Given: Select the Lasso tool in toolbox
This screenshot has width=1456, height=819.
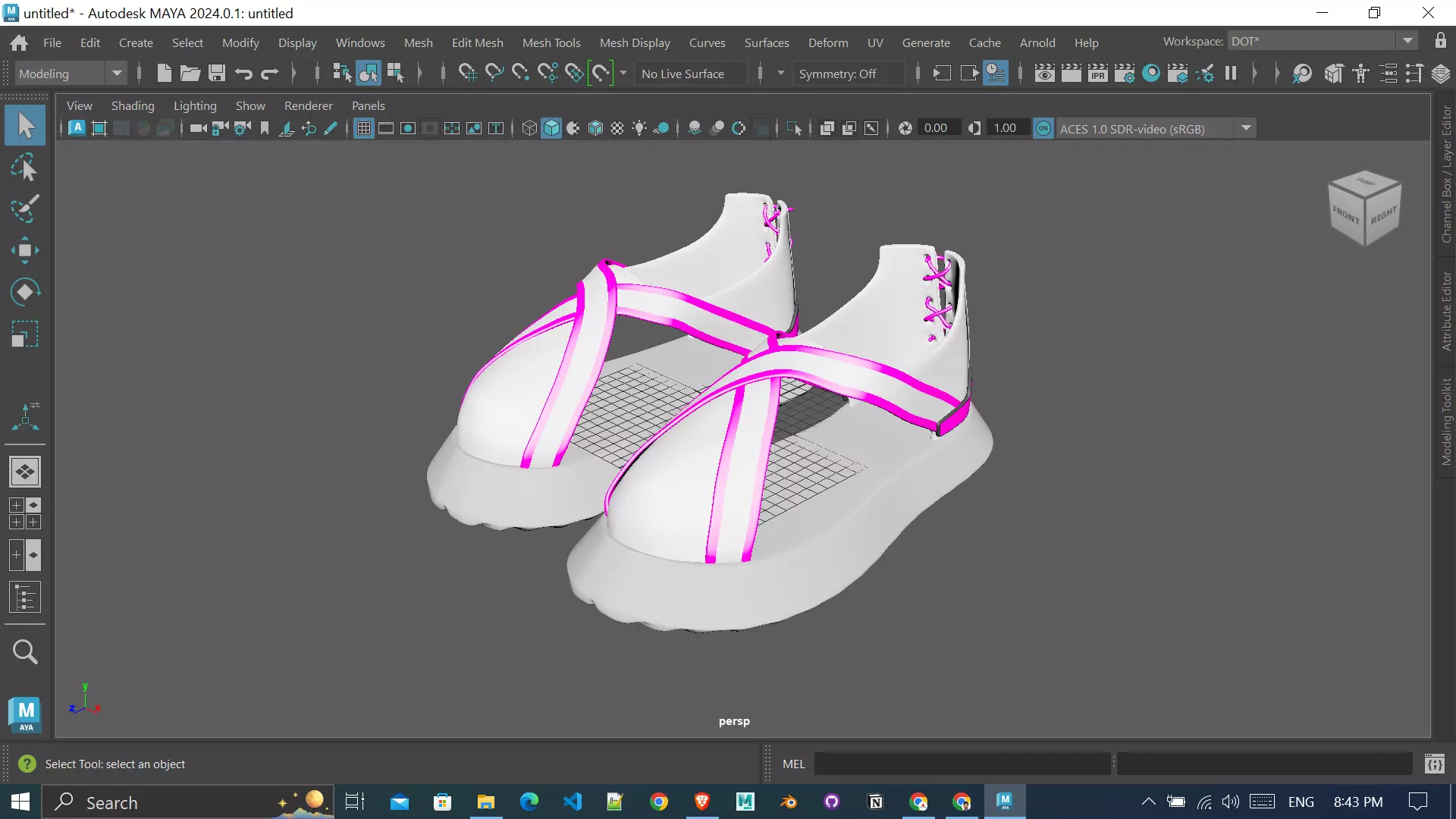Looking at the screenshot, I should point(24,168).
